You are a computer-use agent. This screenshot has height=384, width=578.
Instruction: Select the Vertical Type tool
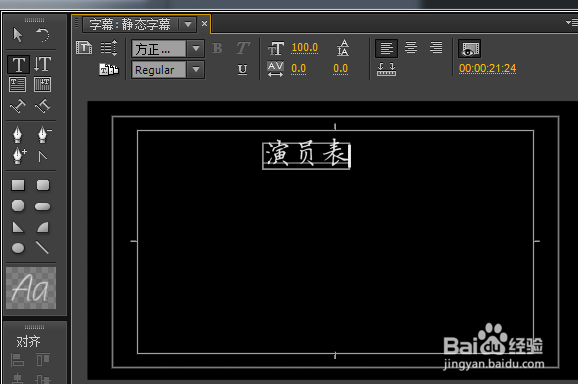pos(42,64)
